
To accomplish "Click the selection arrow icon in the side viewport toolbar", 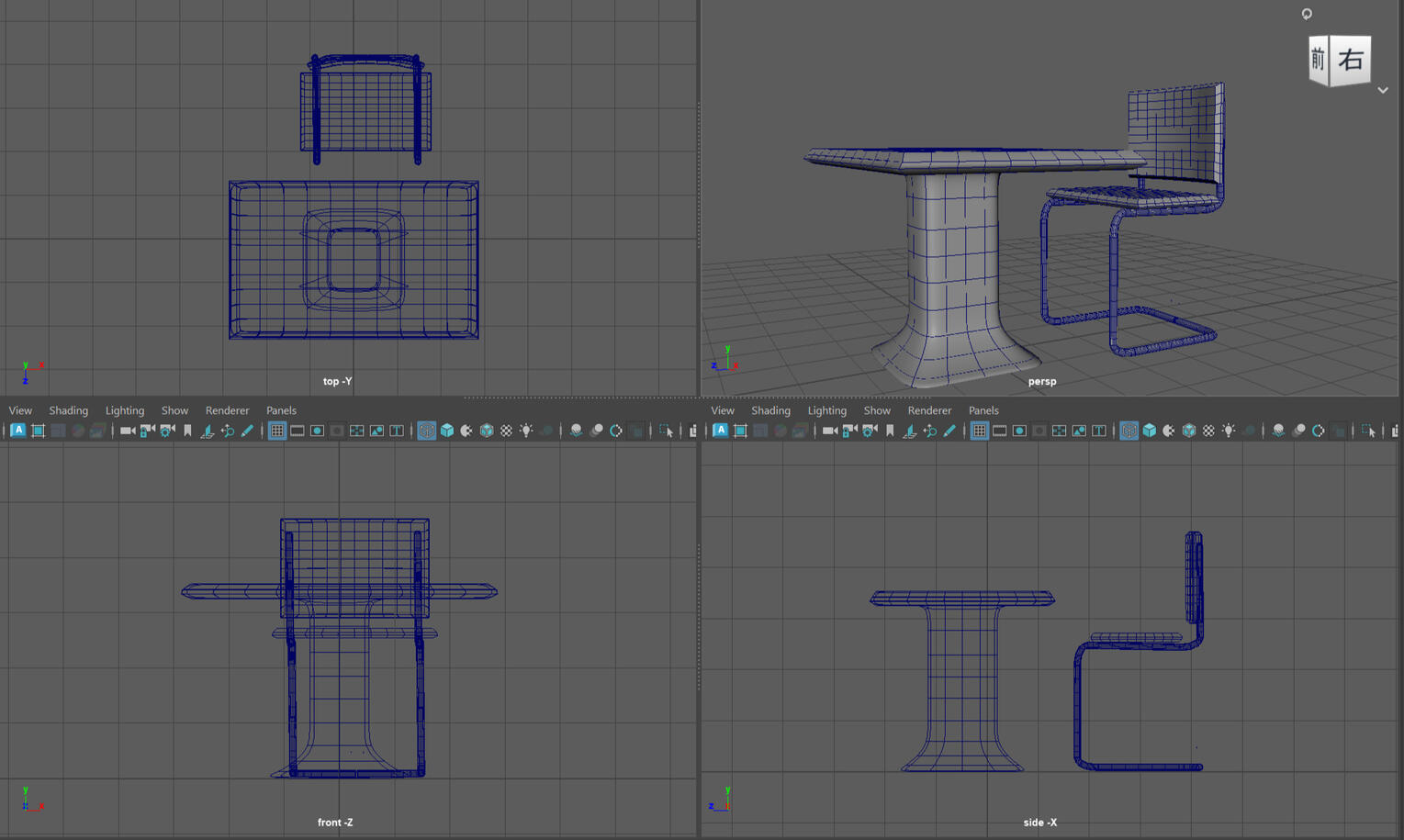I will (1368, 431).
